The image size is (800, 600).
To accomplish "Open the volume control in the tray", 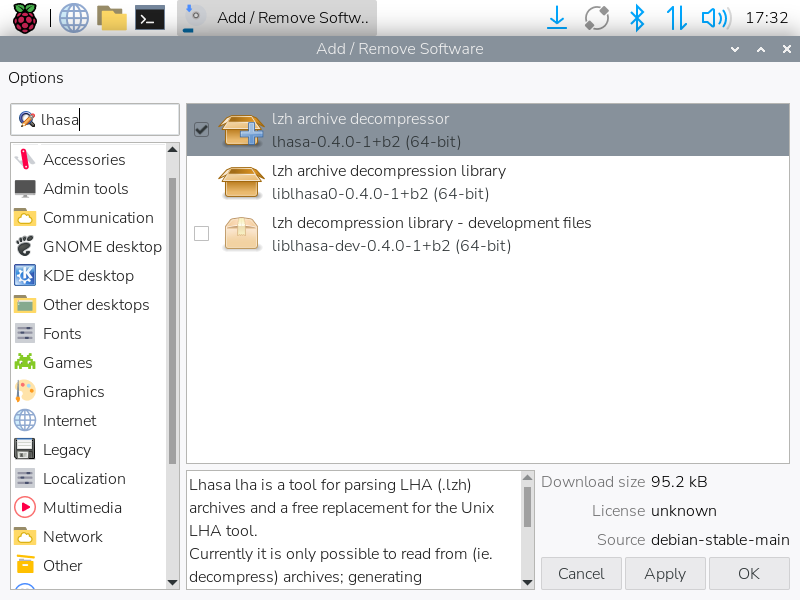I will tap(714, 17).
